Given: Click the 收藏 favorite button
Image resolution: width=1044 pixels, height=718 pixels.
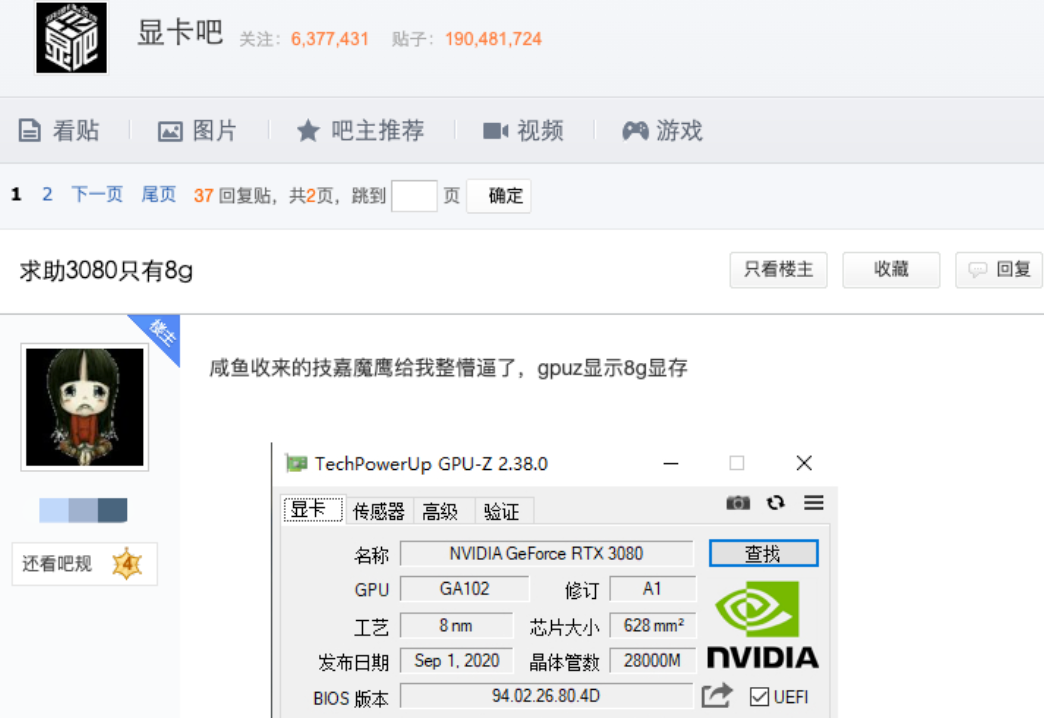Looking at the screenshot, I should [x=891, y=269].
